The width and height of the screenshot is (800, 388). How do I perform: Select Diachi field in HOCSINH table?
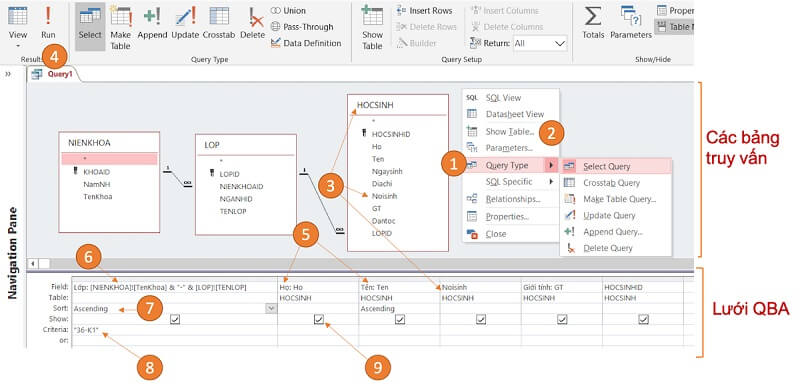coord(383,183)
